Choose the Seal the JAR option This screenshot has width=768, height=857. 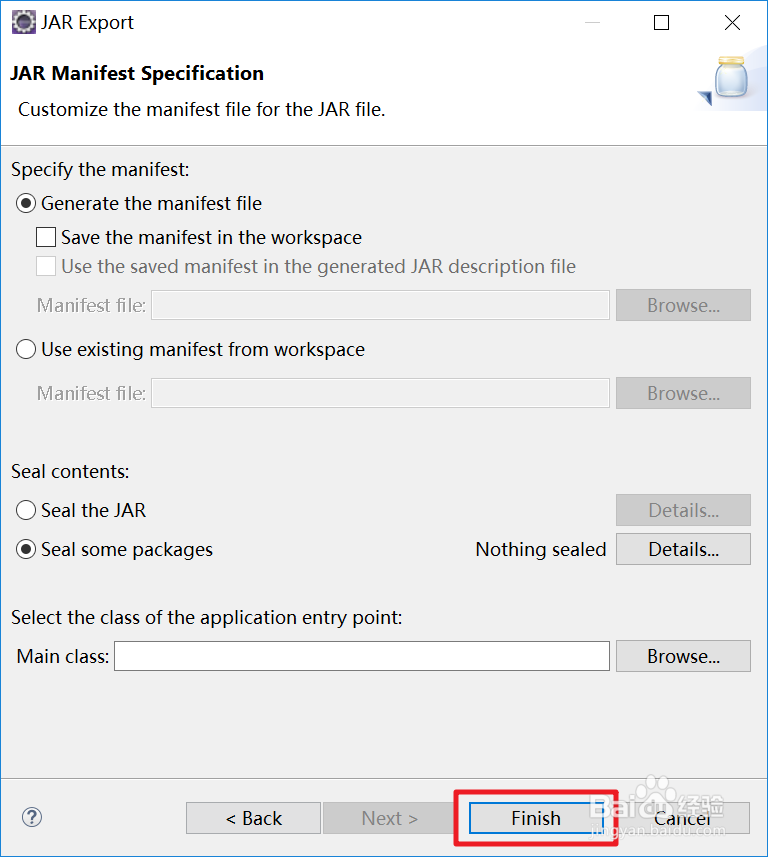[26, 510]
